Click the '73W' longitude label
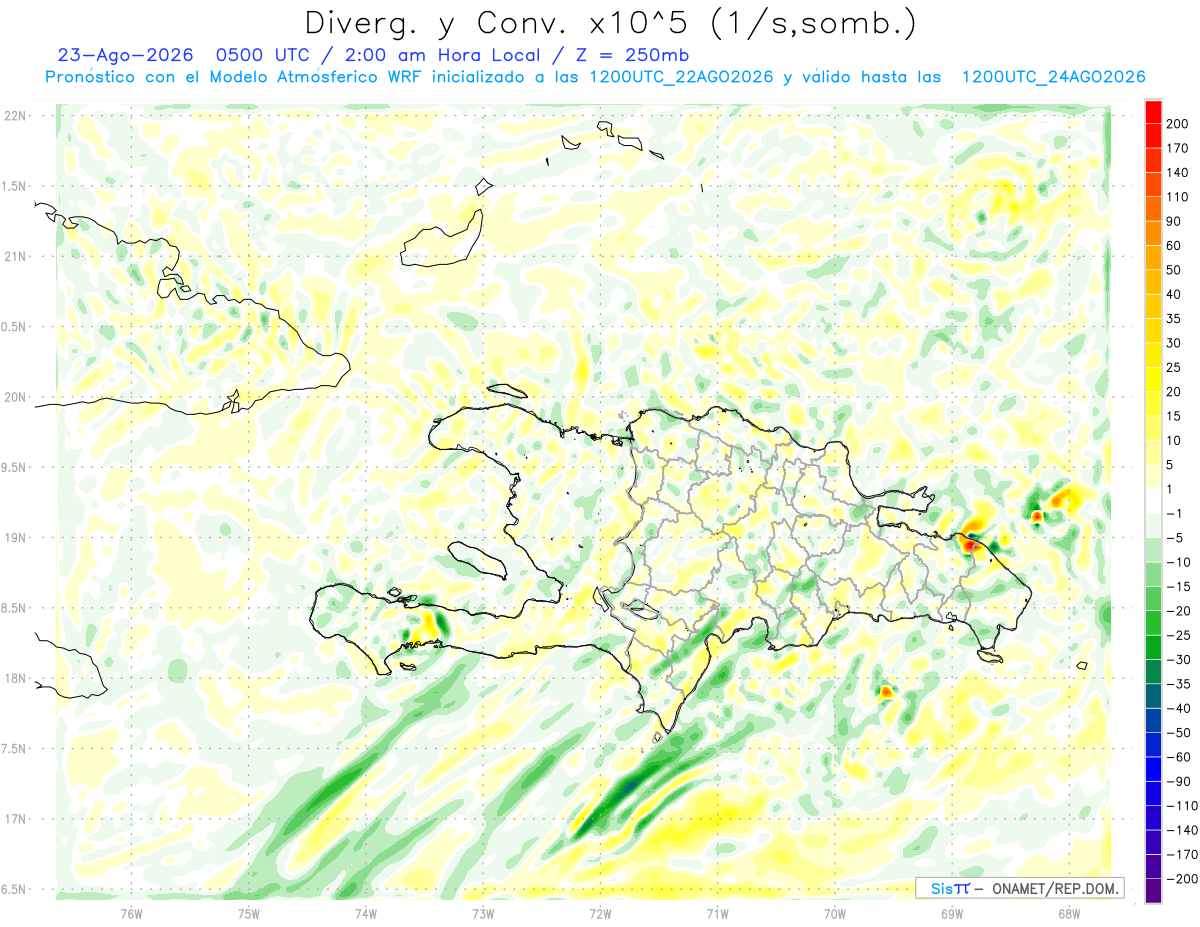 [483, 914]
